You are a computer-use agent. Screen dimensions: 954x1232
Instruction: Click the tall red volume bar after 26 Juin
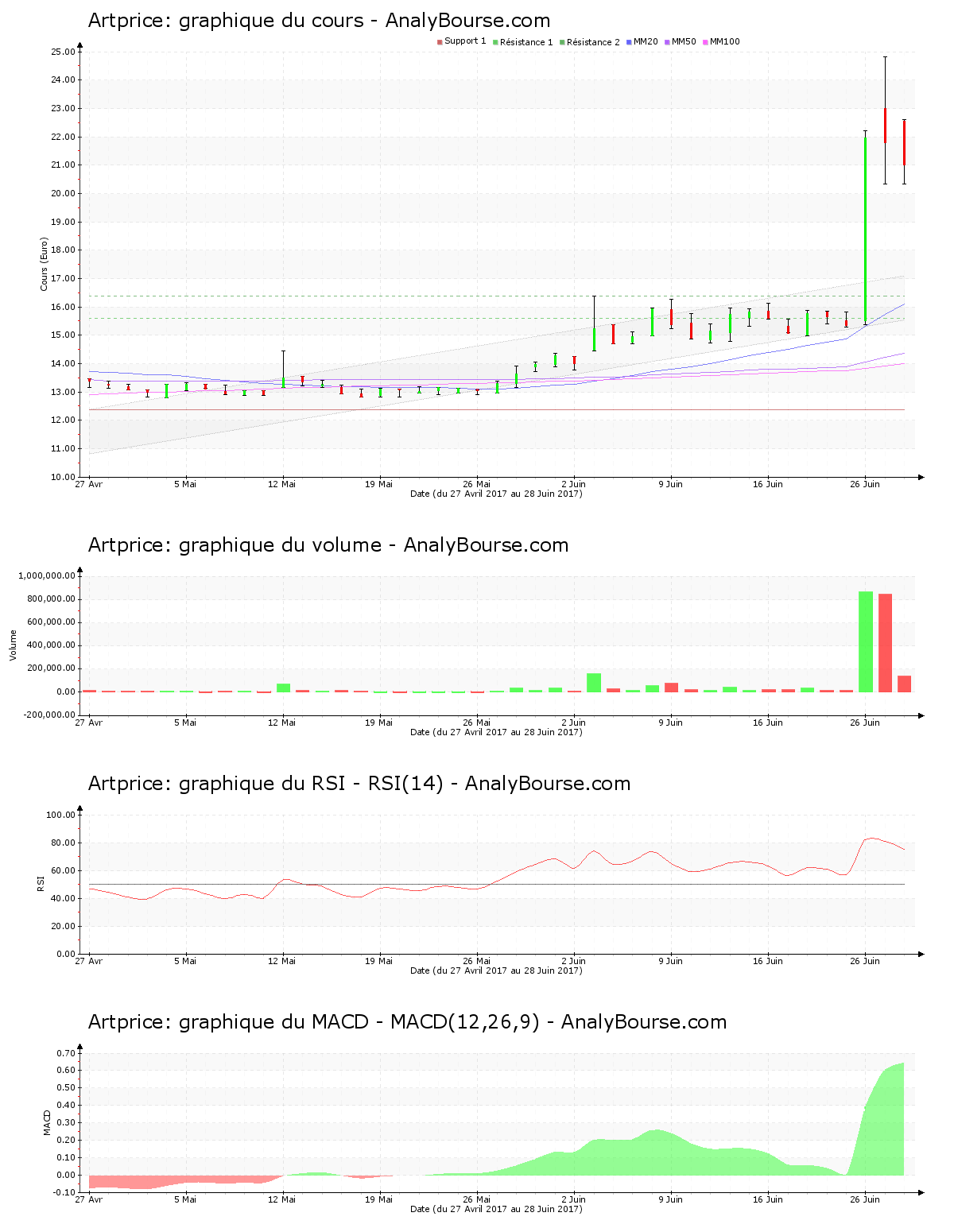[x=885, y=642]
